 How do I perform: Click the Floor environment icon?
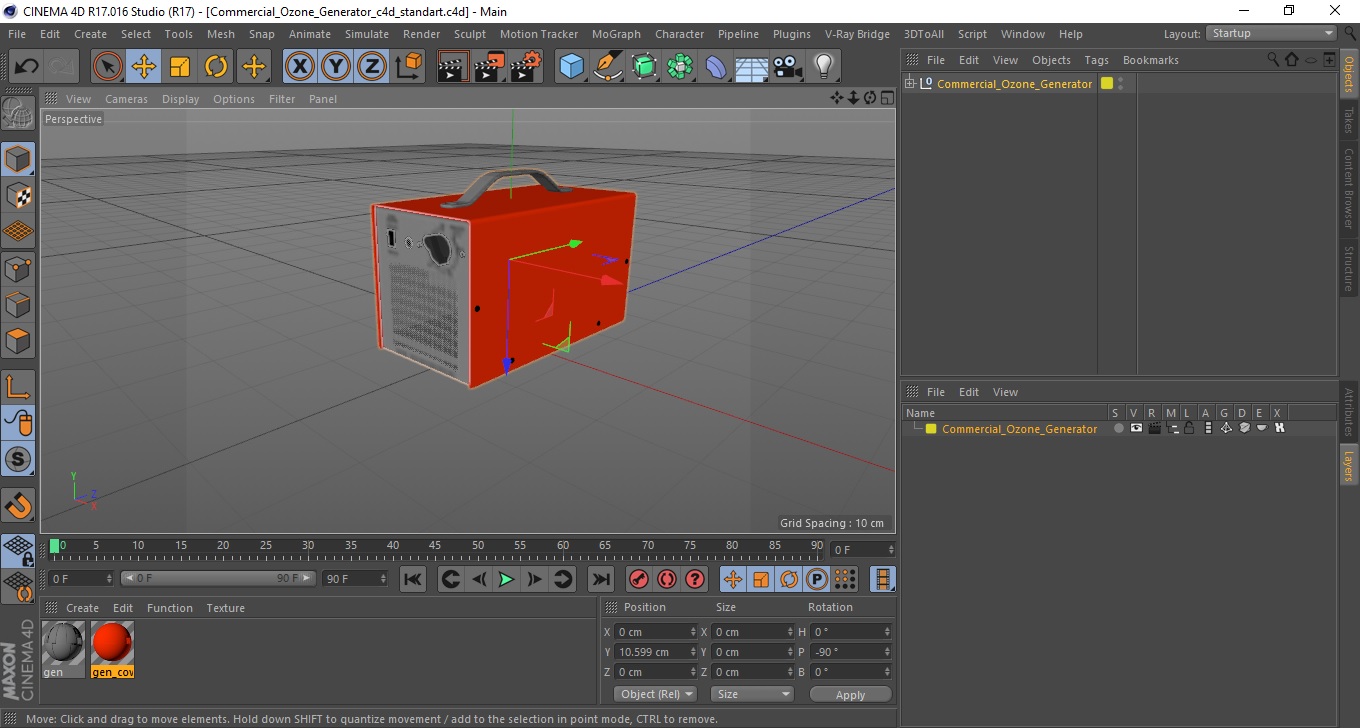(x=751, y=67)
